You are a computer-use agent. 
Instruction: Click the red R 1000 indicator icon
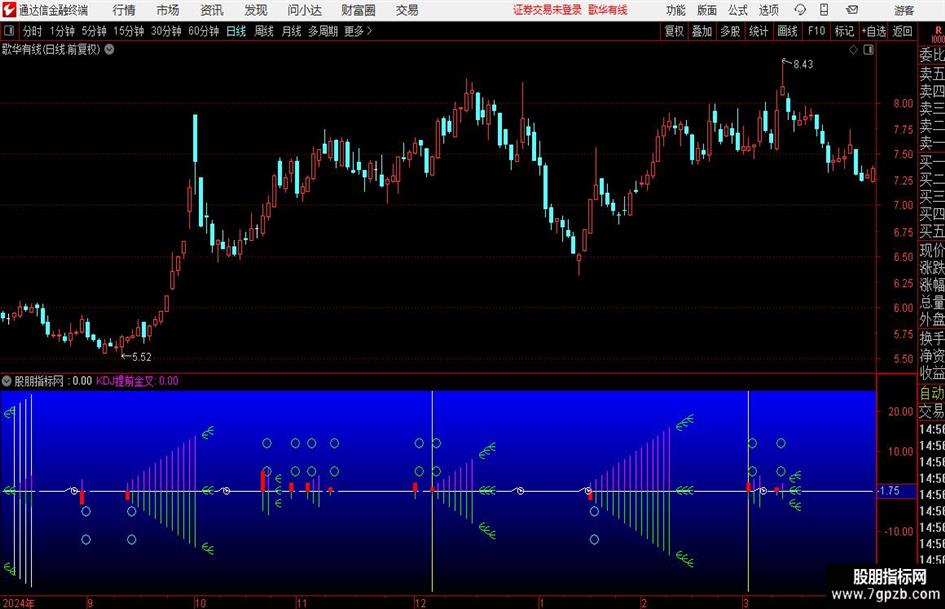click(x=938, y=34)
